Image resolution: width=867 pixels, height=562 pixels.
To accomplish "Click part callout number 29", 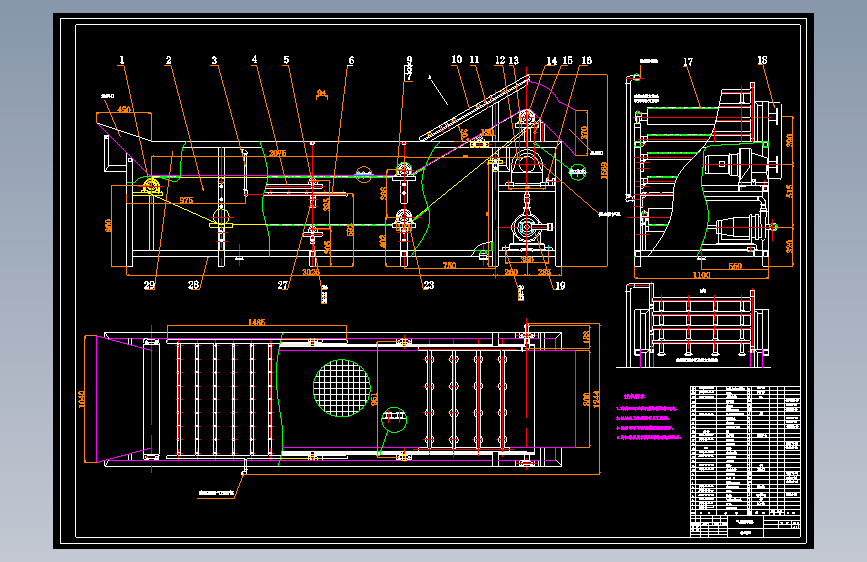I will (149, 285).
